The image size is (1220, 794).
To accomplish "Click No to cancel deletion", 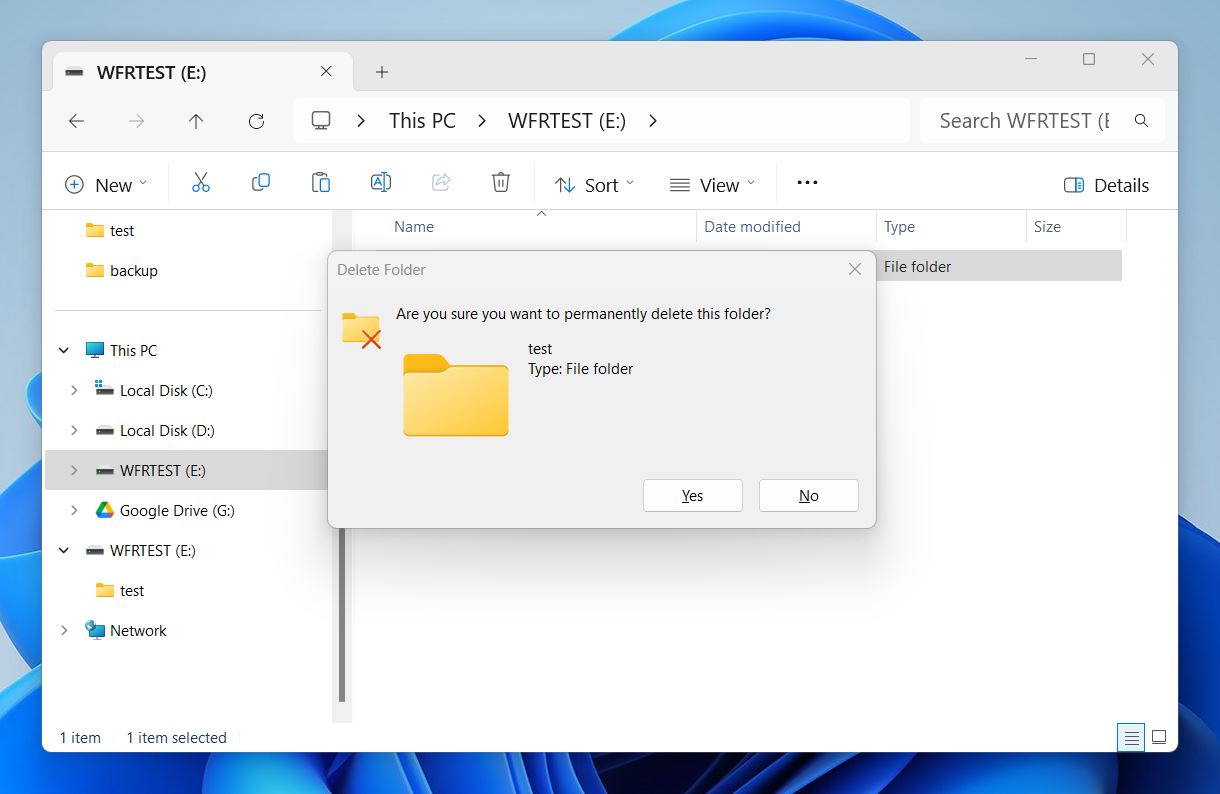I will click(x=808, y=495).
